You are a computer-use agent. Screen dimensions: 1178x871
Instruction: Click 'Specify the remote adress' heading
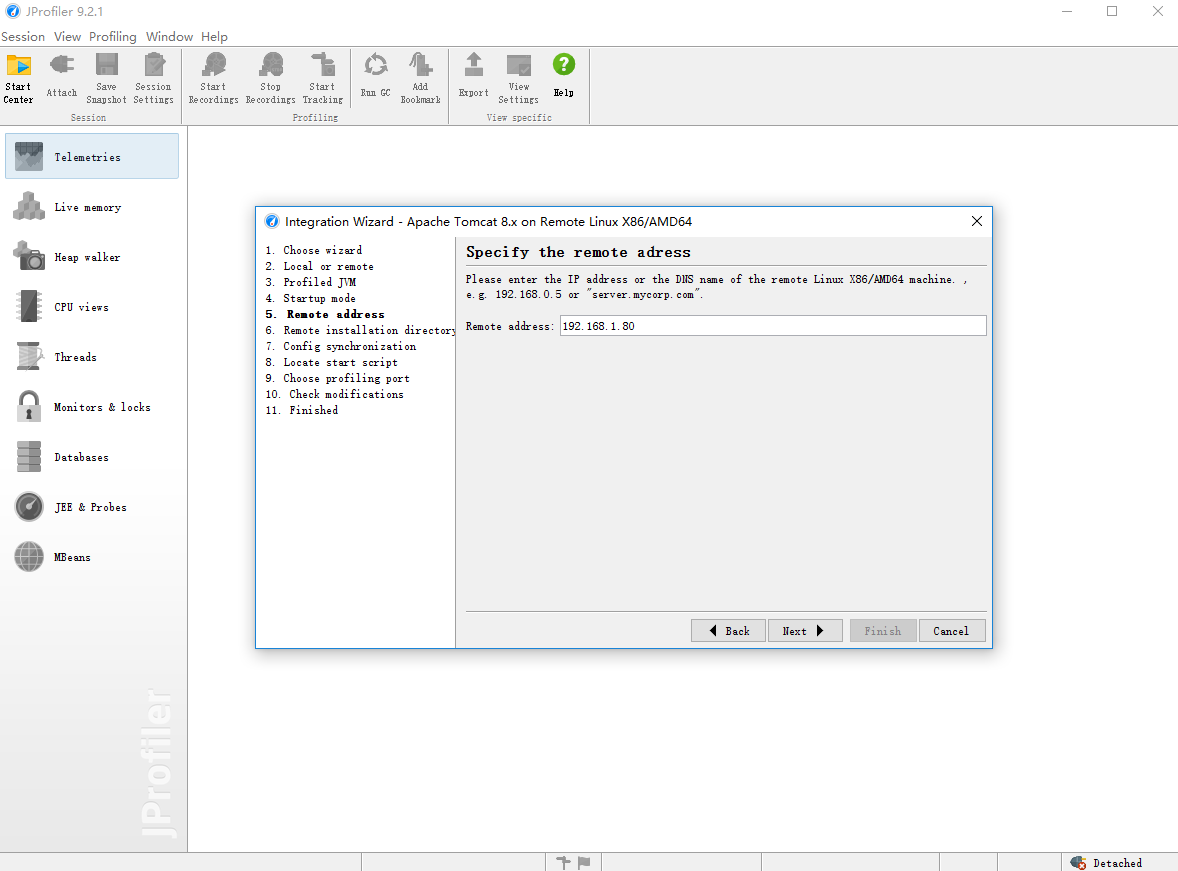click(x=578, y=252)
